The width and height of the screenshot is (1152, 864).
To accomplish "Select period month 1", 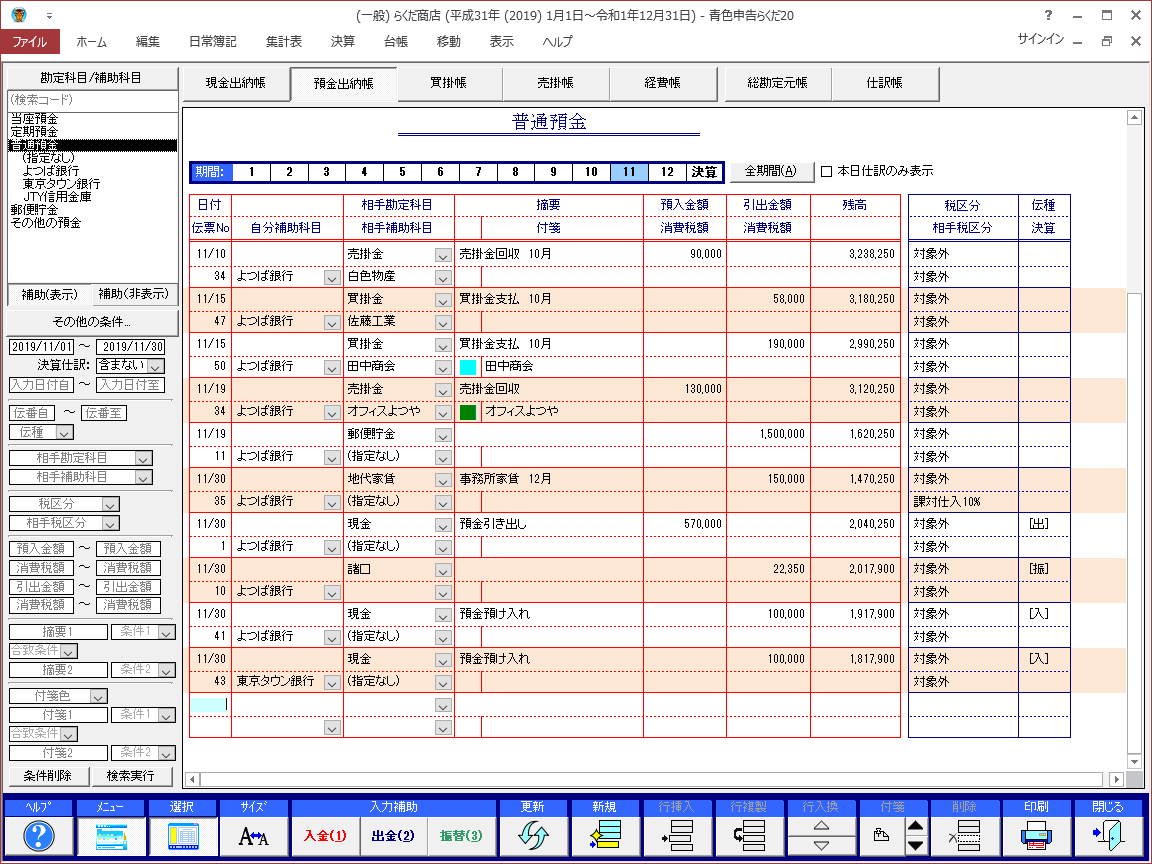I will [251, 172].
